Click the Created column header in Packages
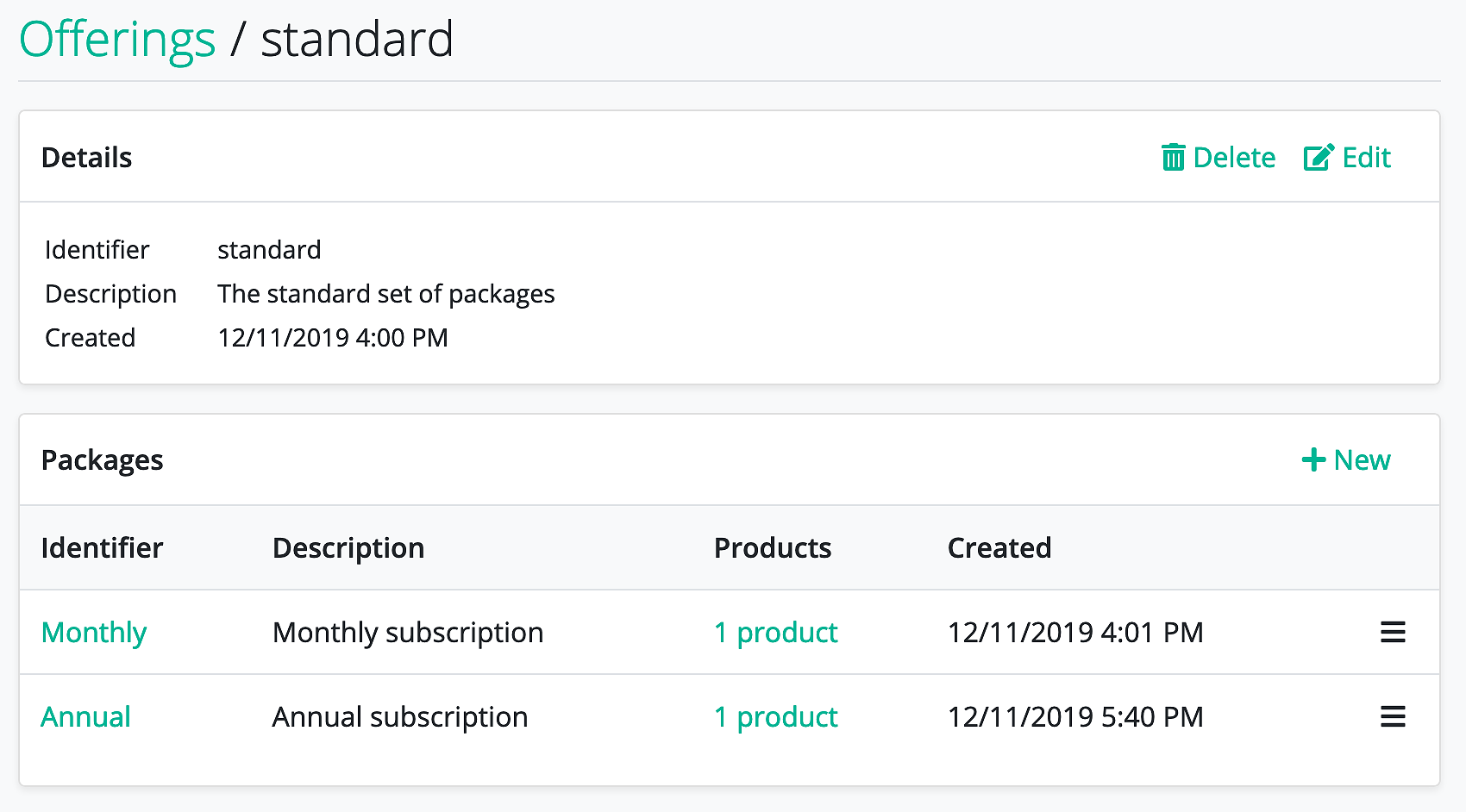 [x=999, y=548]
